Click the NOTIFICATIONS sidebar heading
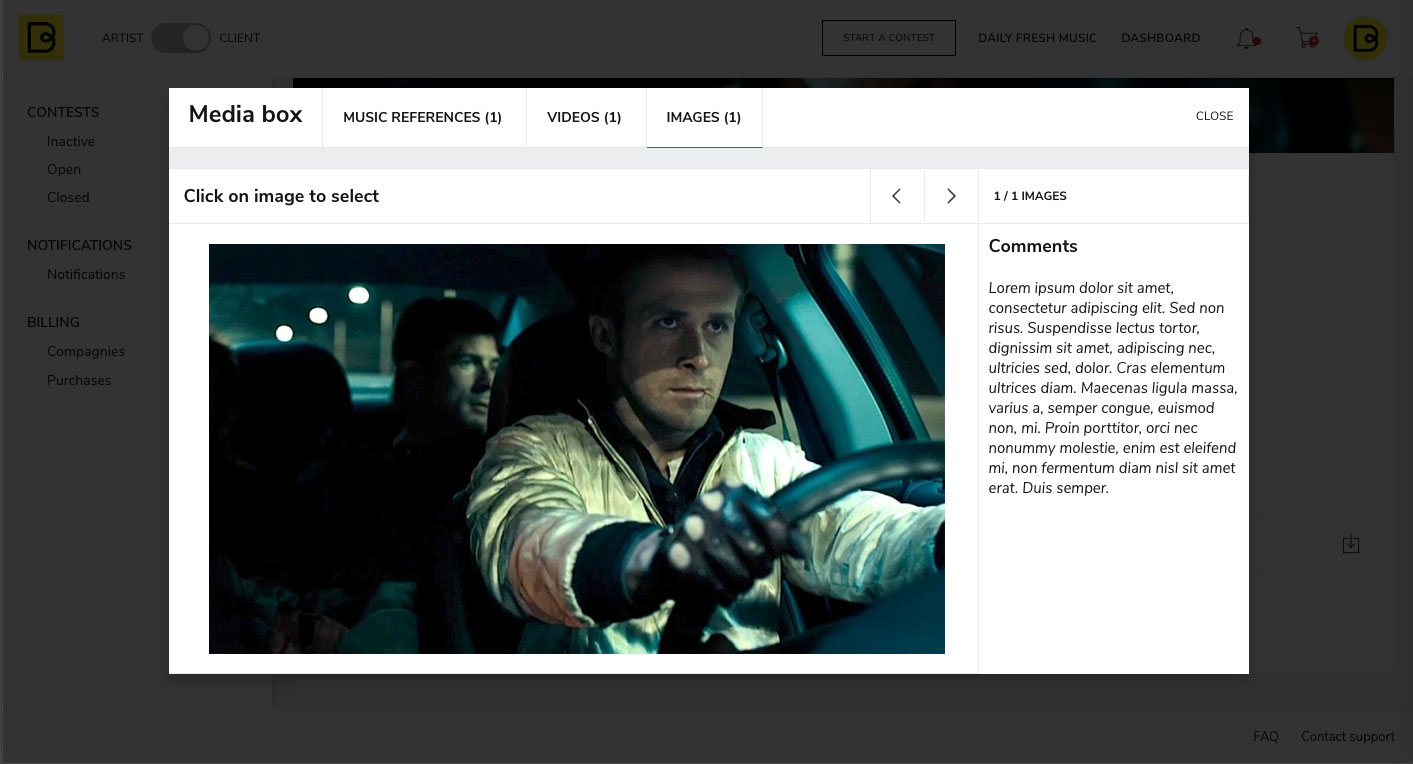The image size is (1413, 764). coord(79,245)
